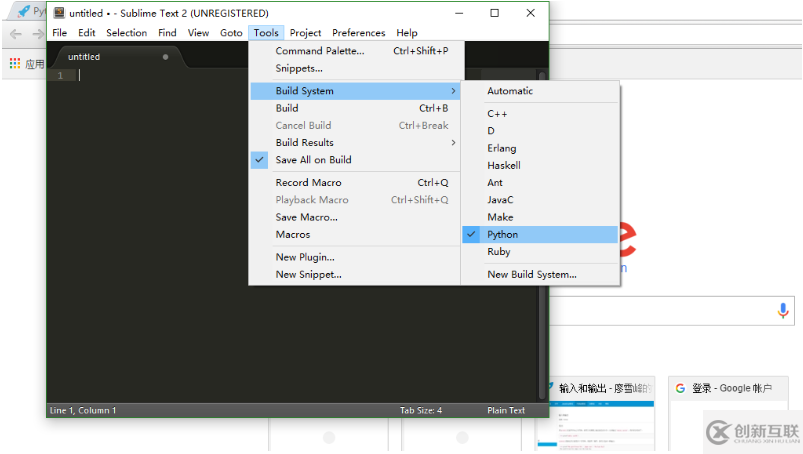
Task: Open the 输入和输出 thumbnail in browser
Action: [x=597, y=414]
